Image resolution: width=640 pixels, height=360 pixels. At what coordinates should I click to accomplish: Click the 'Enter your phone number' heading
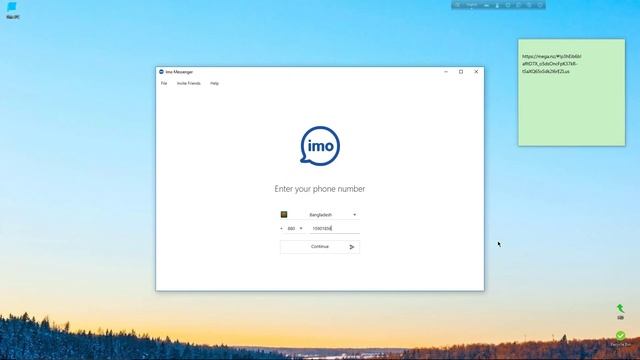tap(320, 189)
